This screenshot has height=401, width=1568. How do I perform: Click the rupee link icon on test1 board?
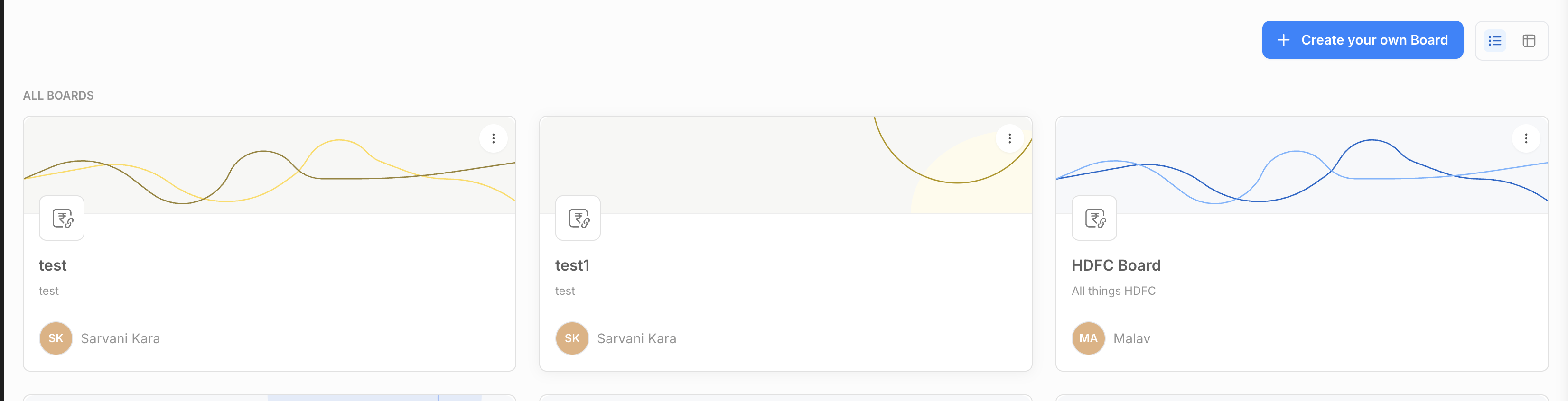[578, 218]
